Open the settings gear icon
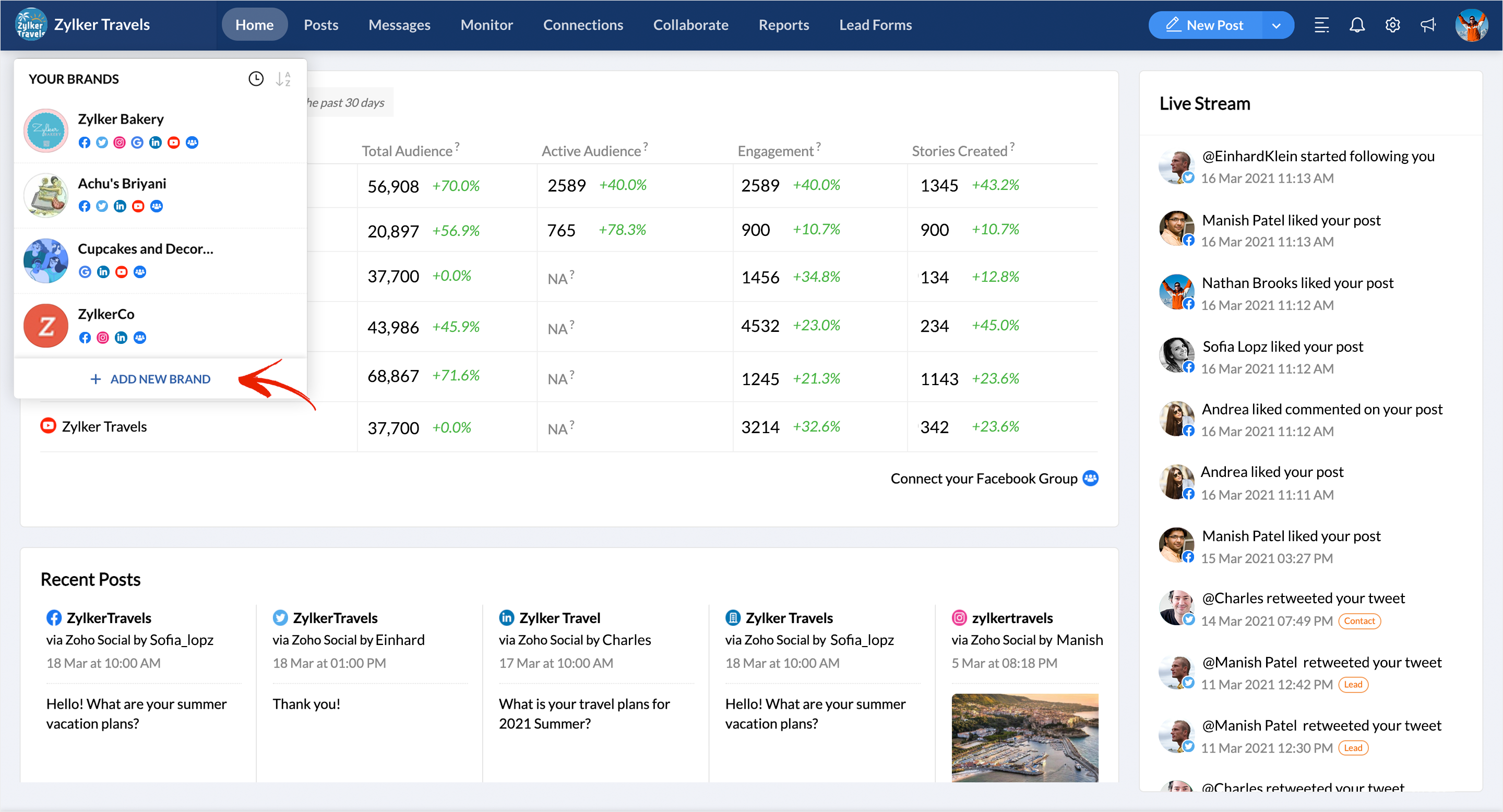The image size is (1503, 812). click(x=1393, y=25)
